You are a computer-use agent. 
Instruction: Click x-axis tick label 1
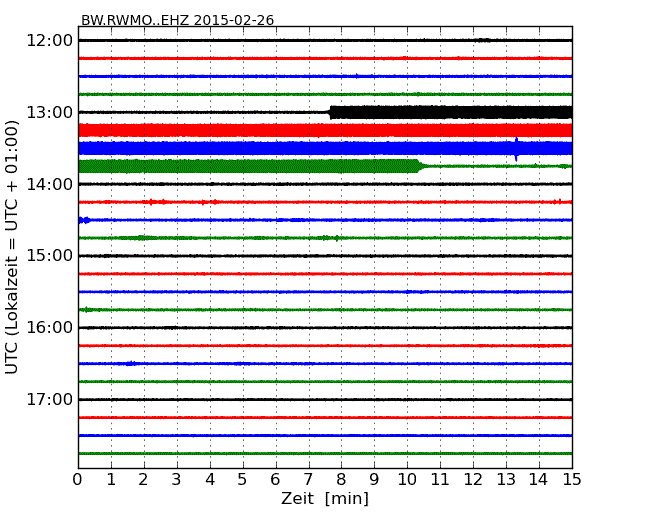click(111, 480)
